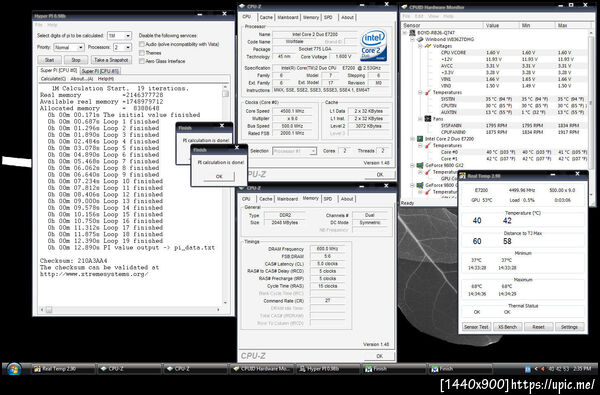Viewport: 600px width, 395px height.
Task: Click the Hyper PI output vertical scrollbar
Action: 226,195
